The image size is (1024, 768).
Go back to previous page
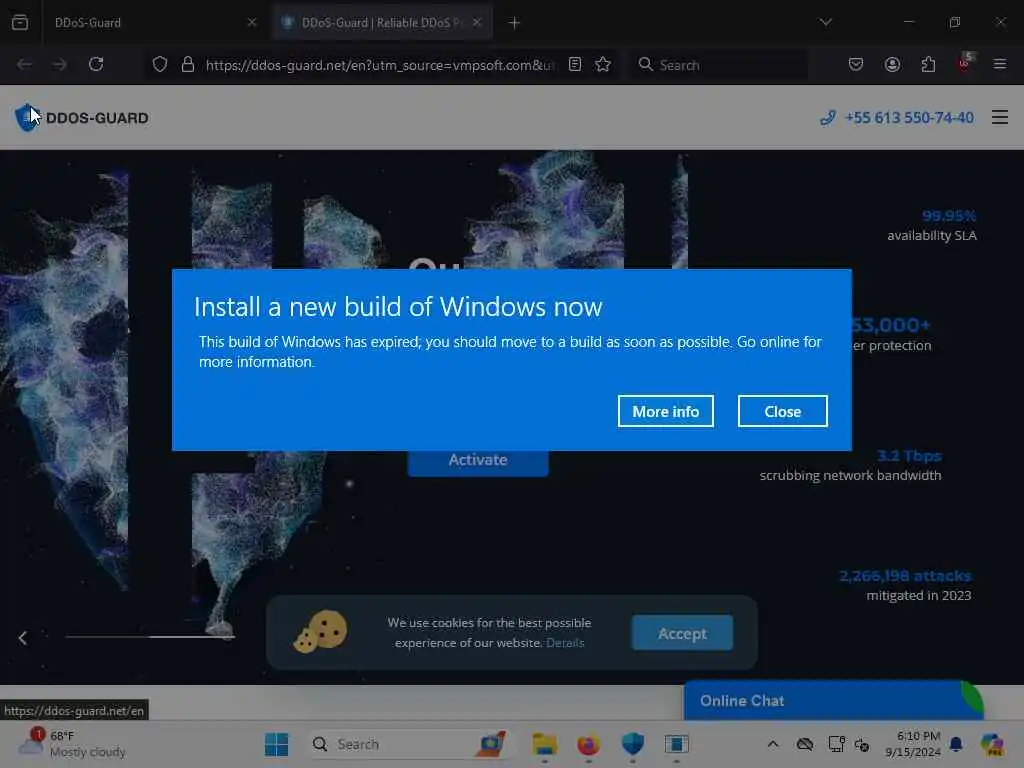[24, 64]
